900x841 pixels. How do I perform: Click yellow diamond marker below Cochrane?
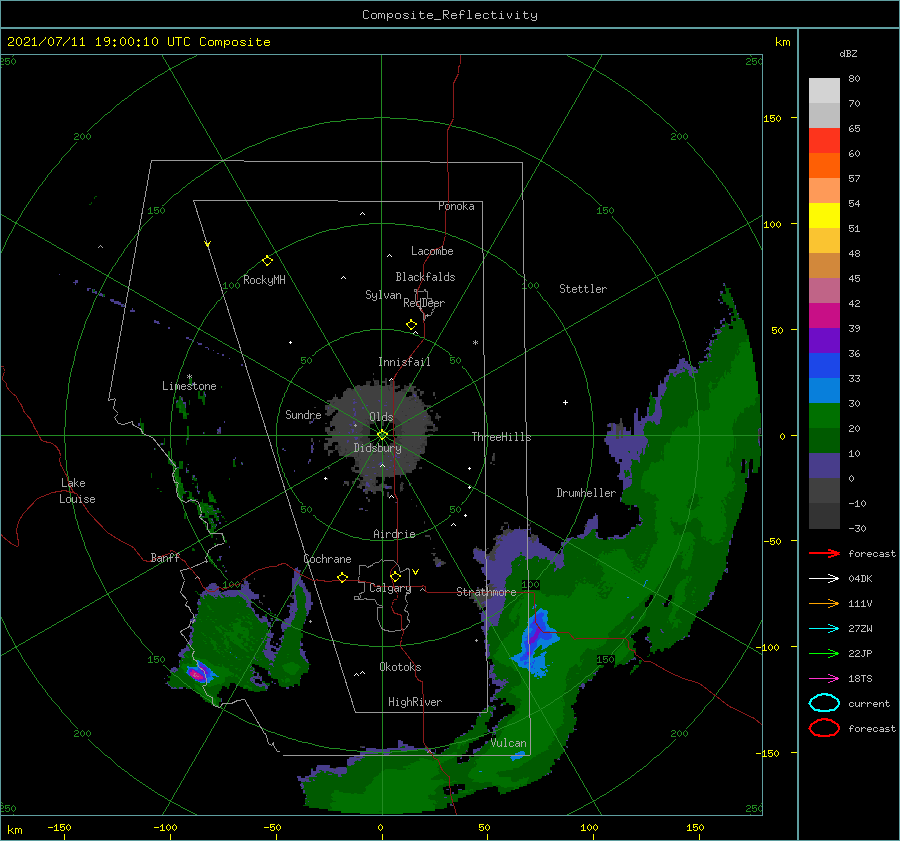coord(343,577)
